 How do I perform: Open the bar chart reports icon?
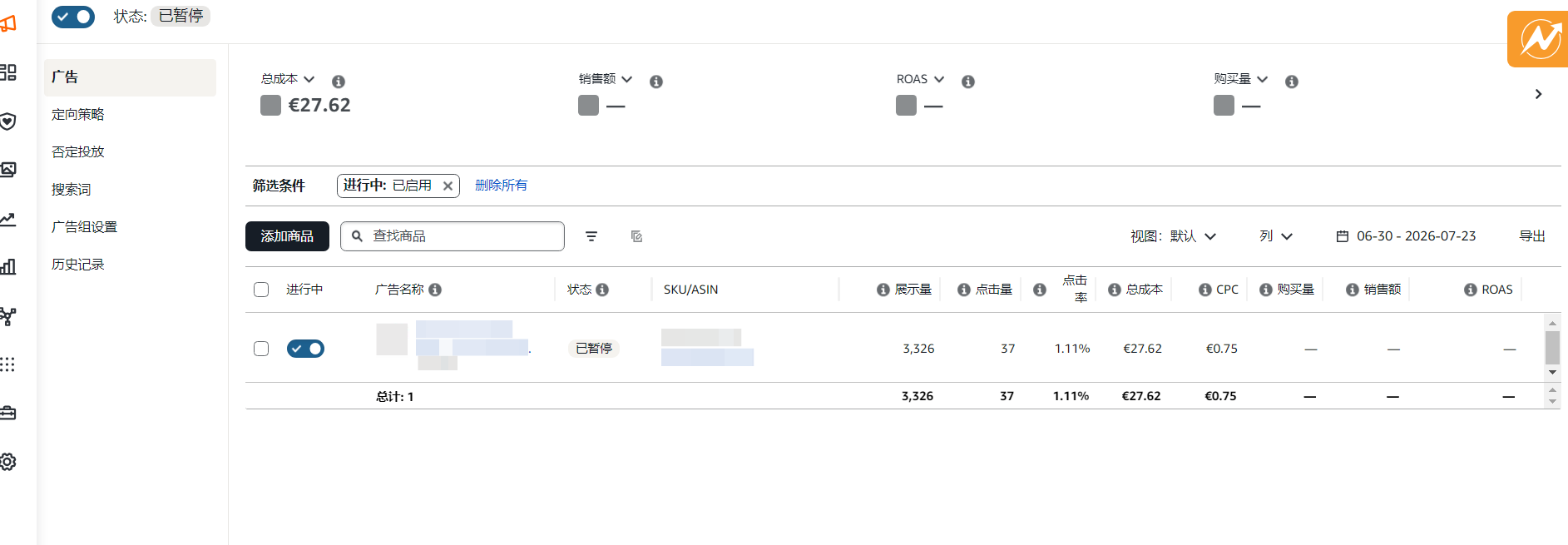click(x=8, y=267)
